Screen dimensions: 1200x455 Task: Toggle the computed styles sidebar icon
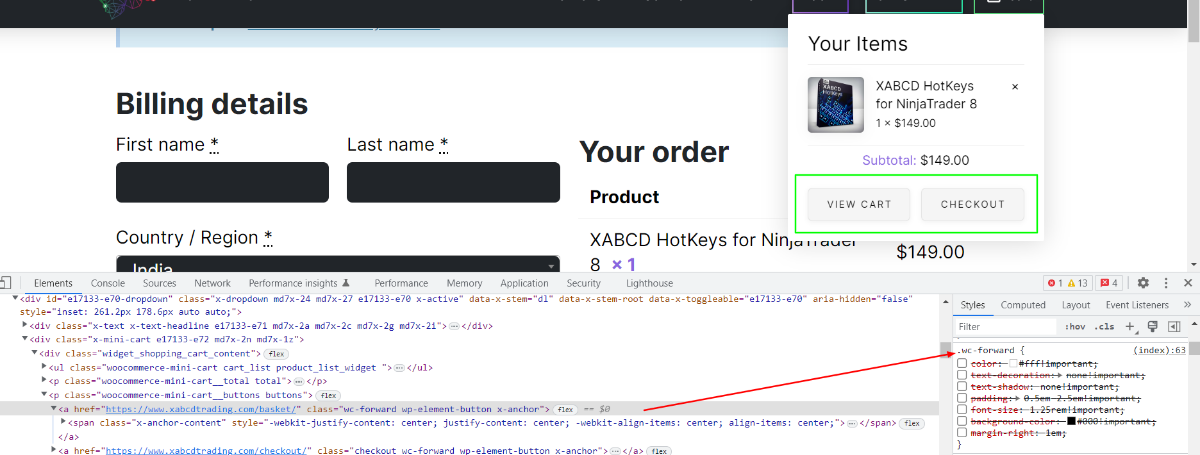tap(1174, 327)
